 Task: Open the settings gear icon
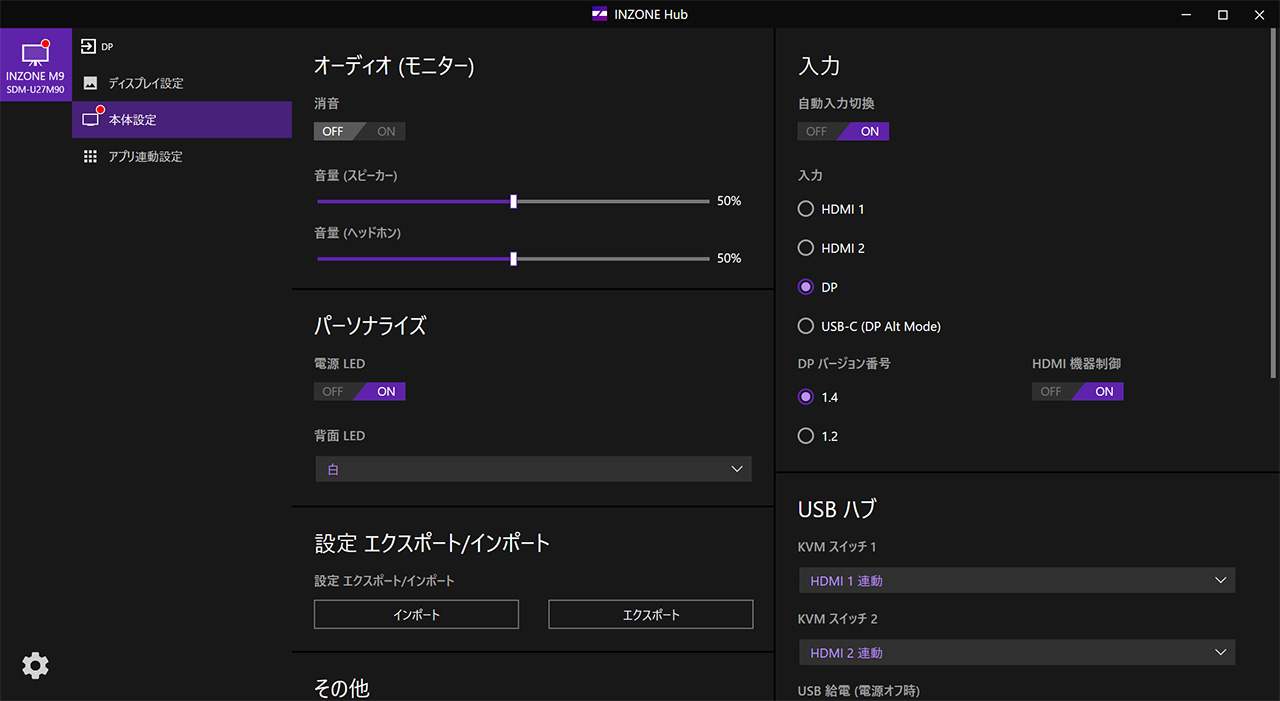[x=35, y=666]
